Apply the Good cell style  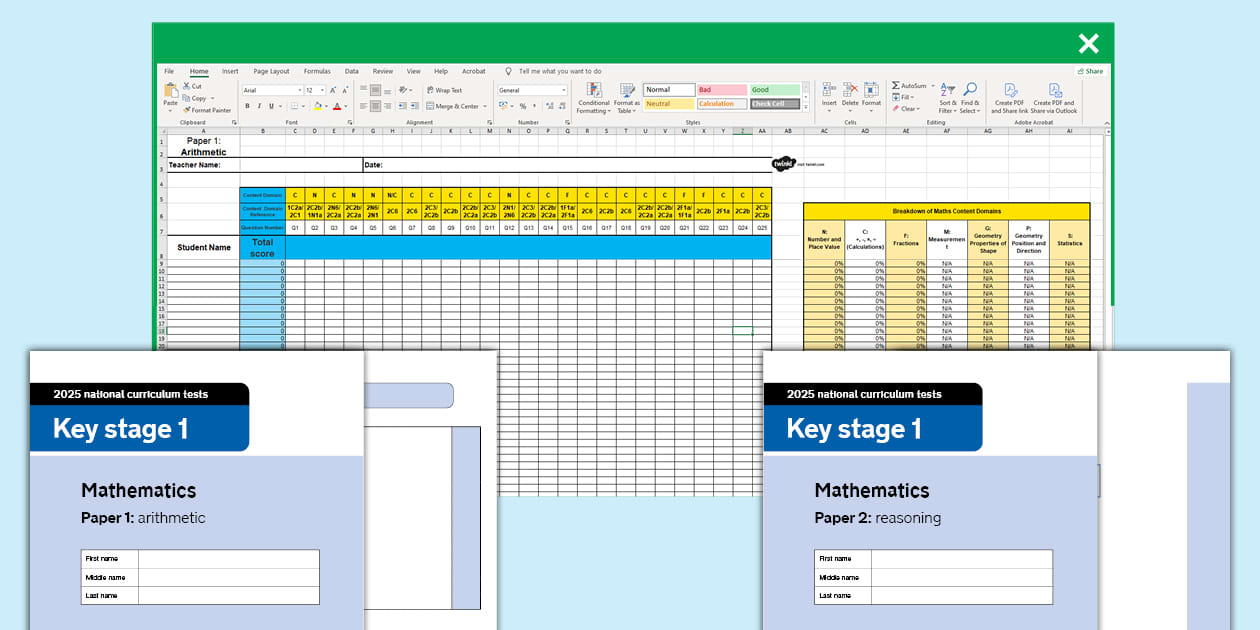click(773, 89)
